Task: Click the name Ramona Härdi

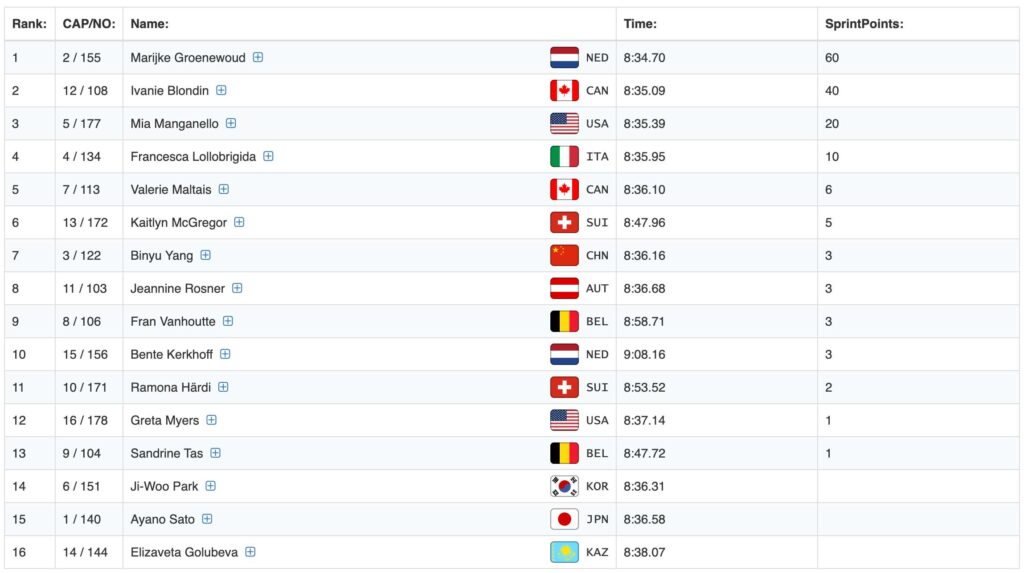Action: (x=170, y=387)
